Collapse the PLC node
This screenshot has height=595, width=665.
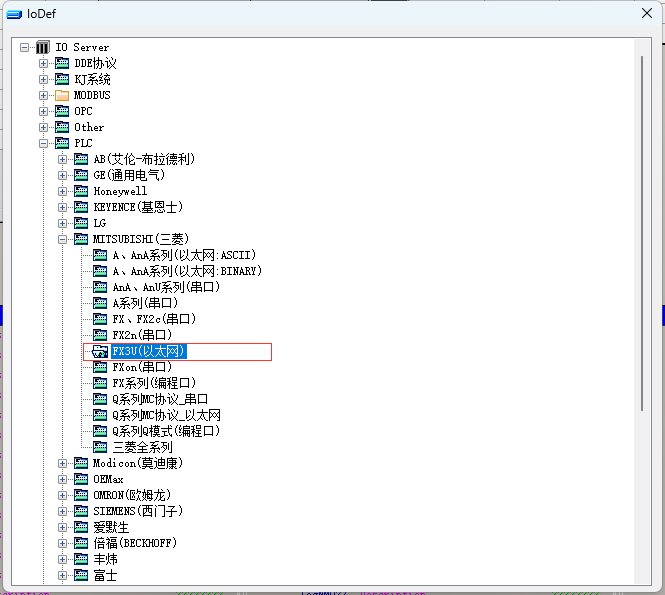(43, 143)
